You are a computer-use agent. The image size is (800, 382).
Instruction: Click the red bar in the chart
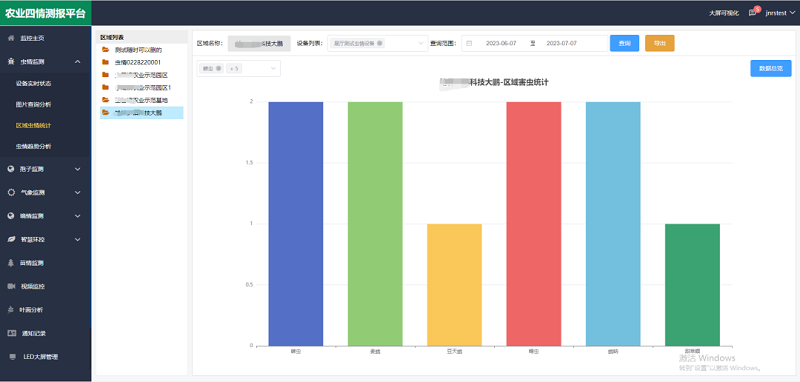tap(534, 223)
